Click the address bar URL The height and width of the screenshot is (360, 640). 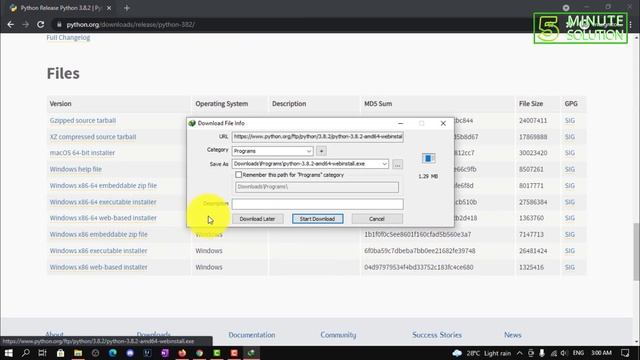click(131, 24)
